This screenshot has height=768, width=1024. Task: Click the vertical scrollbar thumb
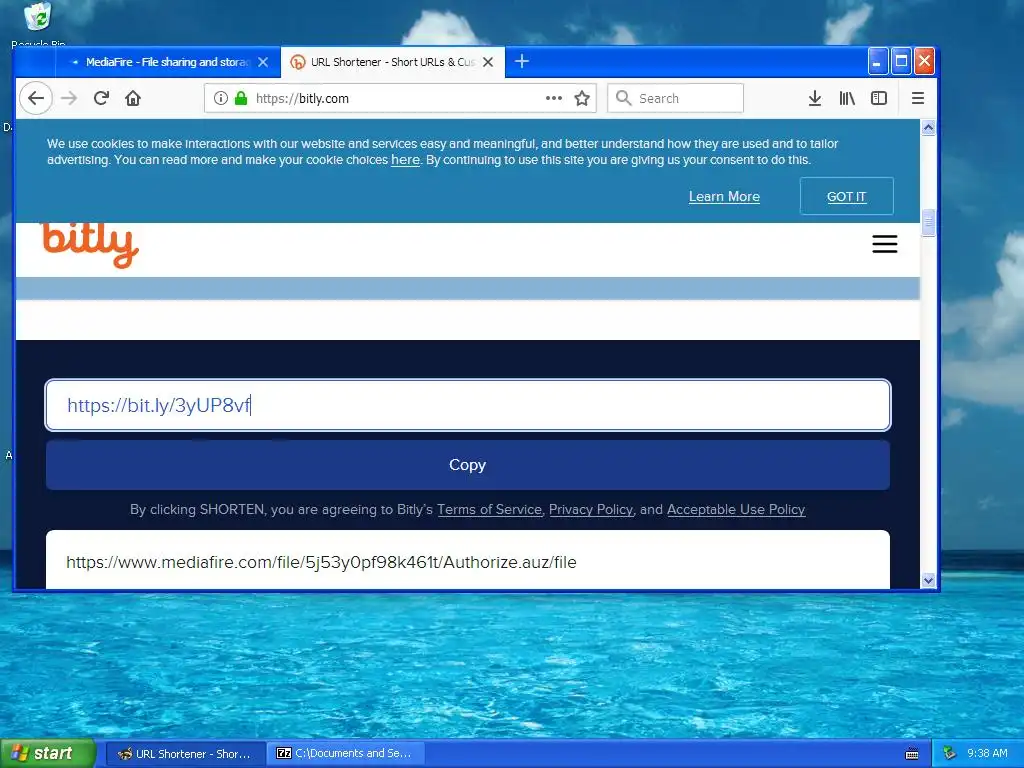pyautogui.click(x=928, y=223)
